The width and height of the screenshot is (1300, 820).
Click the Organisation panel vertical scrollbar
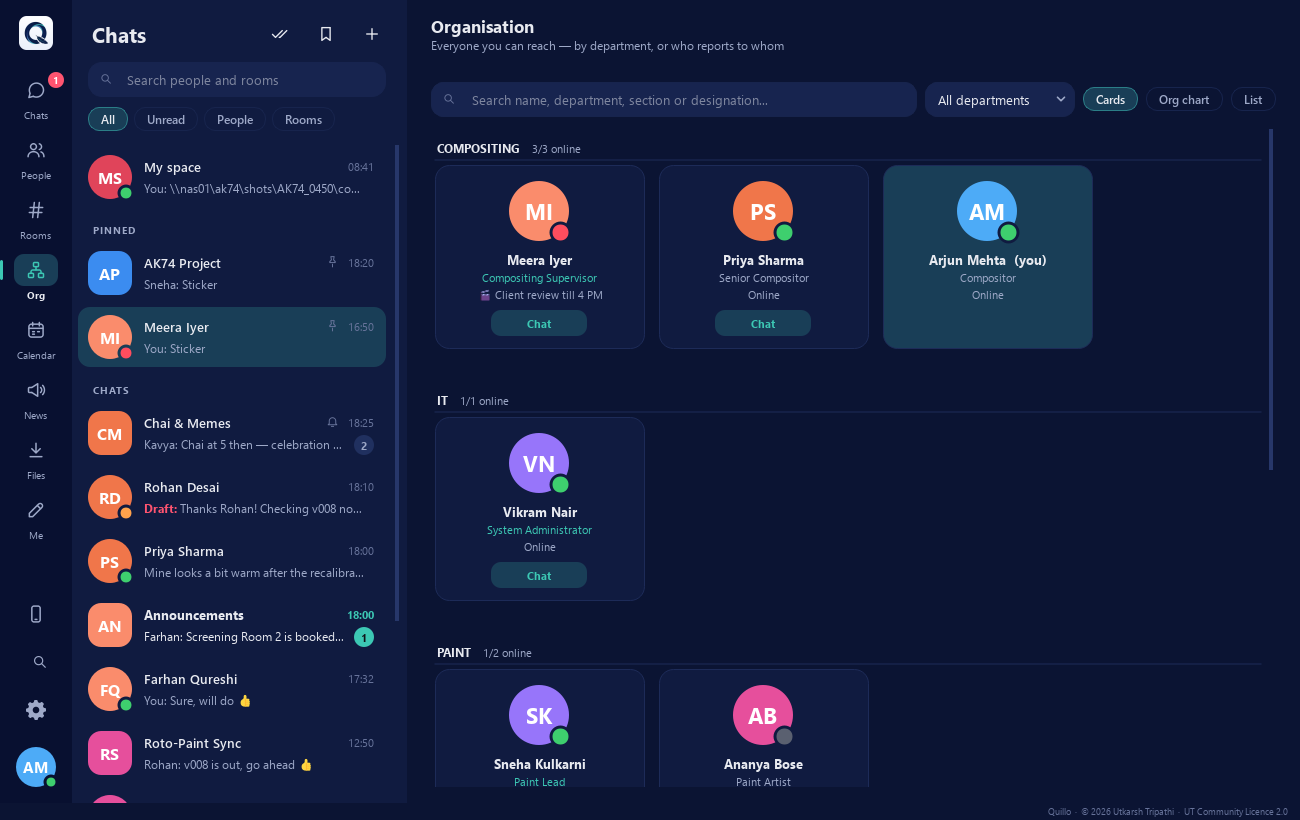point(1271,299)
